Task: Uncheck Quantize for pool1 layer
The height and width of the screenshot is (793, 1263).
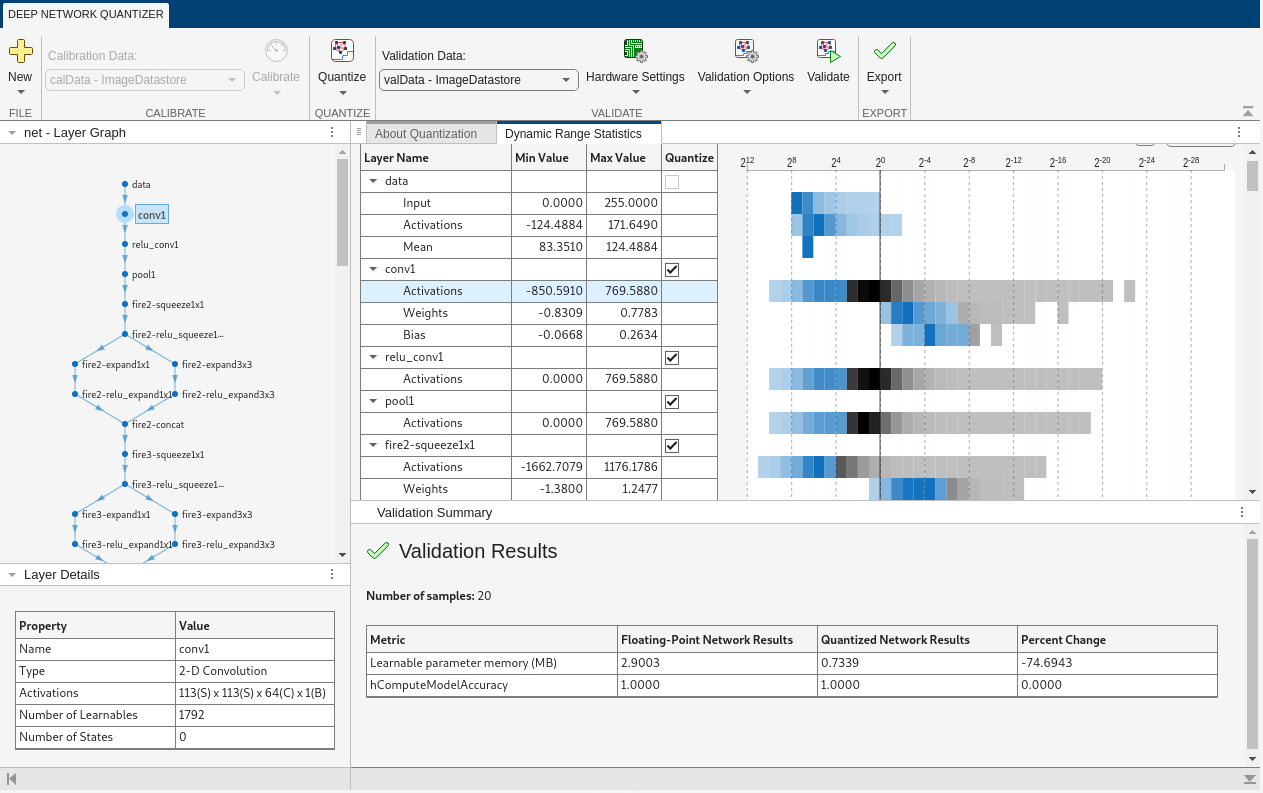Action: click(672, 402)
